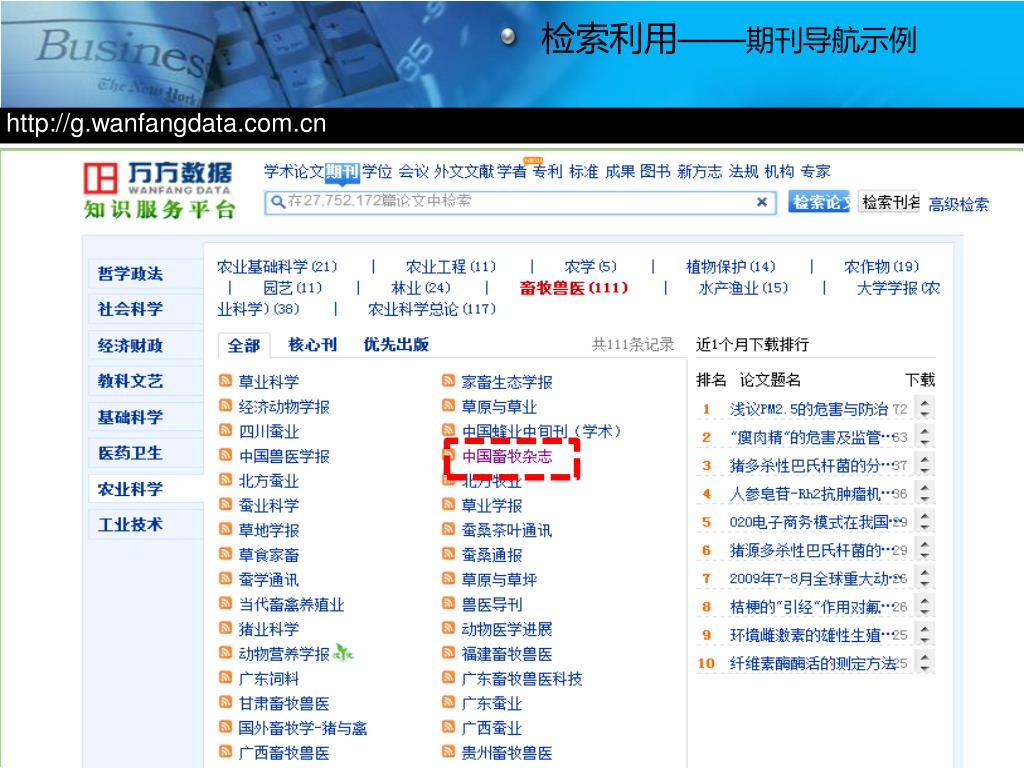Image resolution: width=1024 pixels, height=768 pixels.
Task: Open the 草原与草坪 journal link
Action: click(x=499, y=579)
